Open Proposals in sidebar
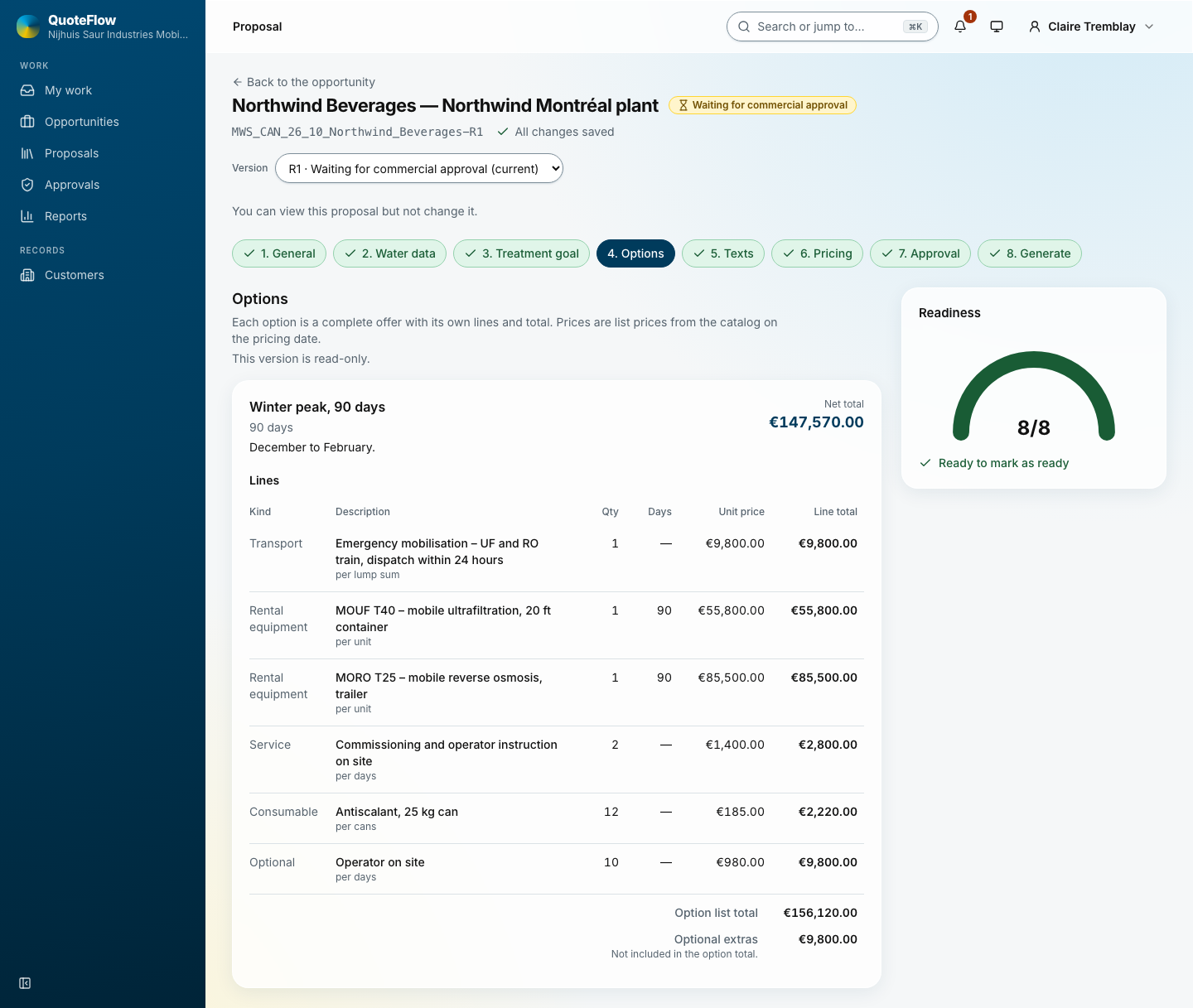The width and height of the screenshot is (1193, 1008). click(103, 153)
